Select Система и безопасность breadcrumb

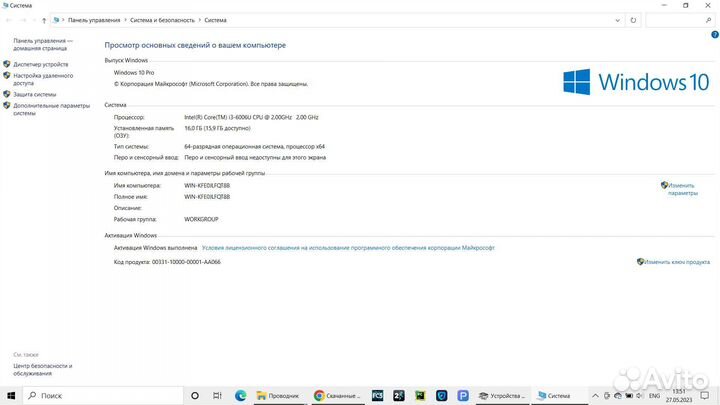pyautogui.click(x=162, y=20)
